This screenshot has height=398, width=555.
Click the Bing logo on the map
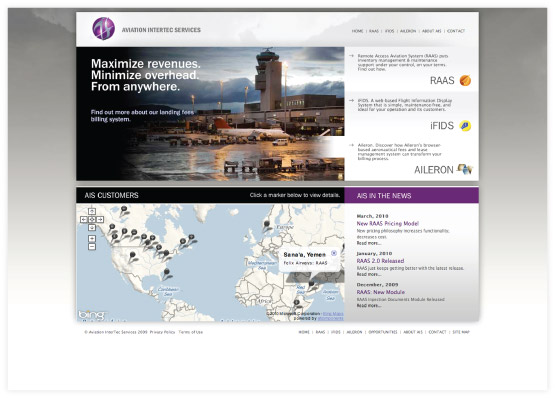pyautogui.click(x=91, y=314)
